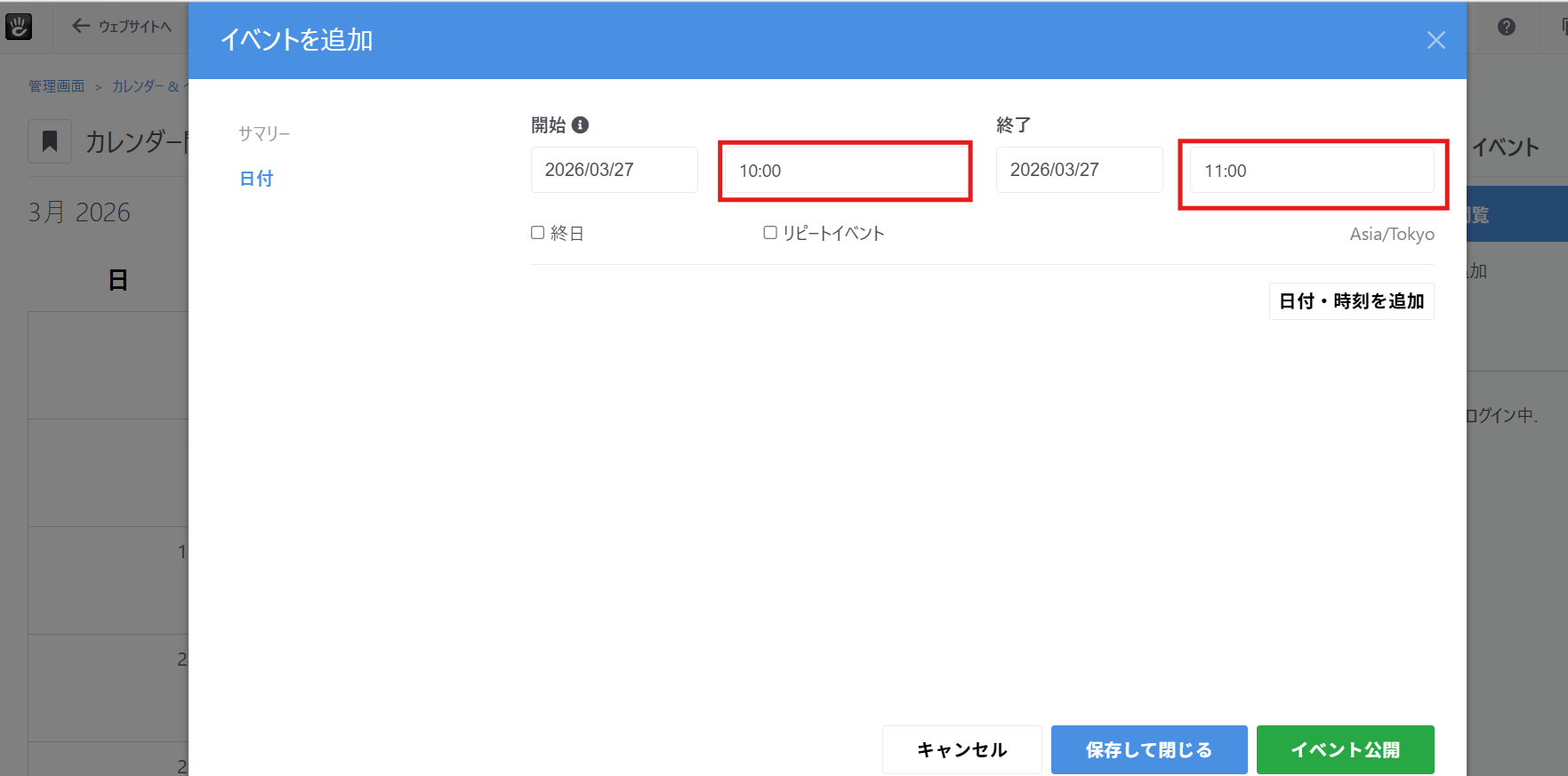Check the リピートイベント checkbox

770,233
